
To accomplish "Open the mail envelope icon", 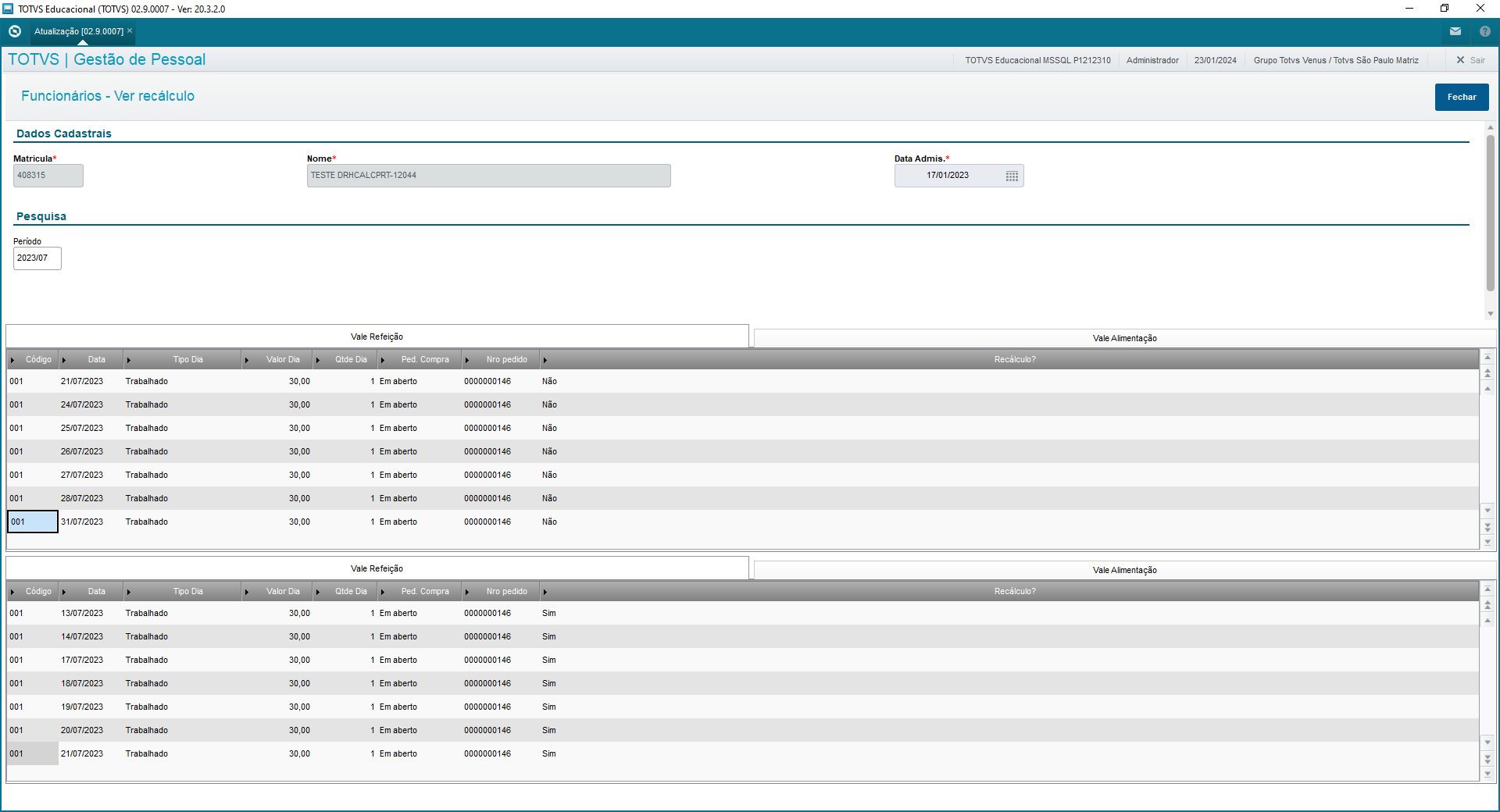I will point(1455,31).
